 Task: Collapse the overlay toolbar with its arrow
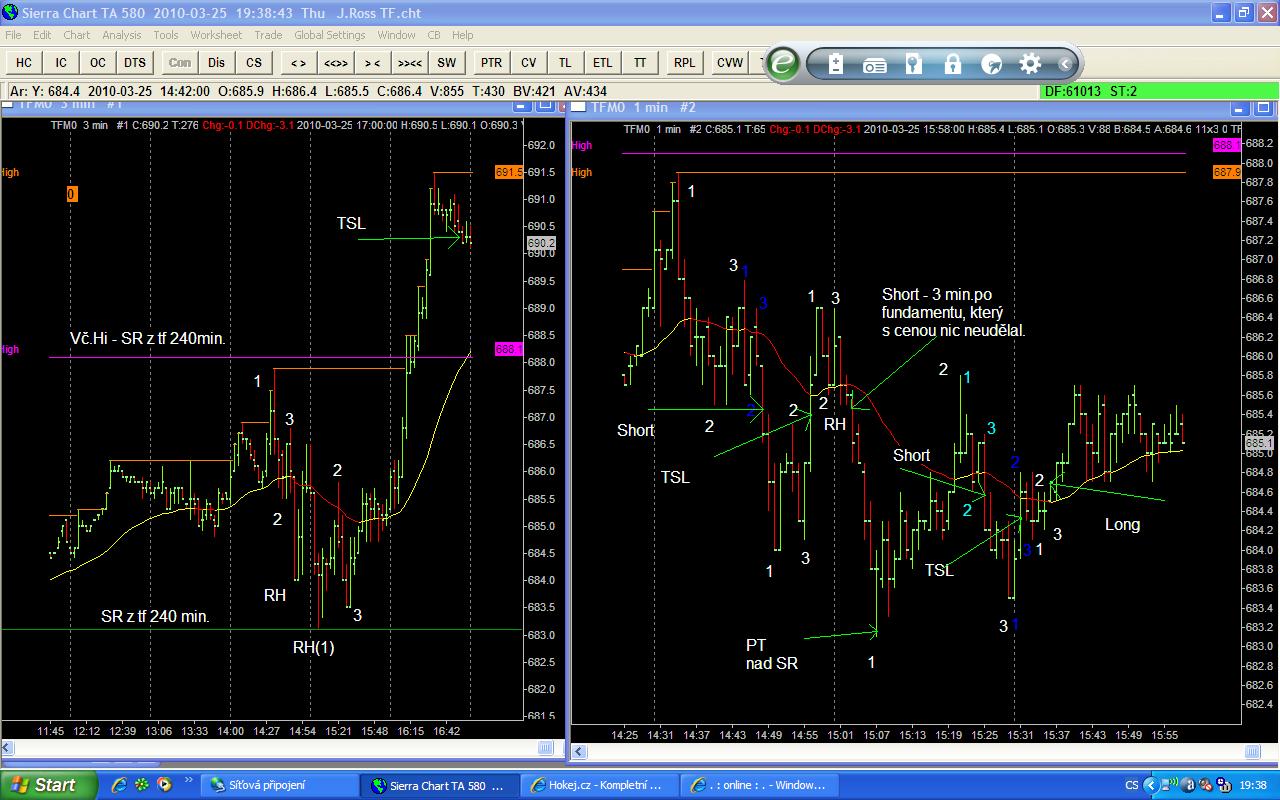tap(1065, 64)
